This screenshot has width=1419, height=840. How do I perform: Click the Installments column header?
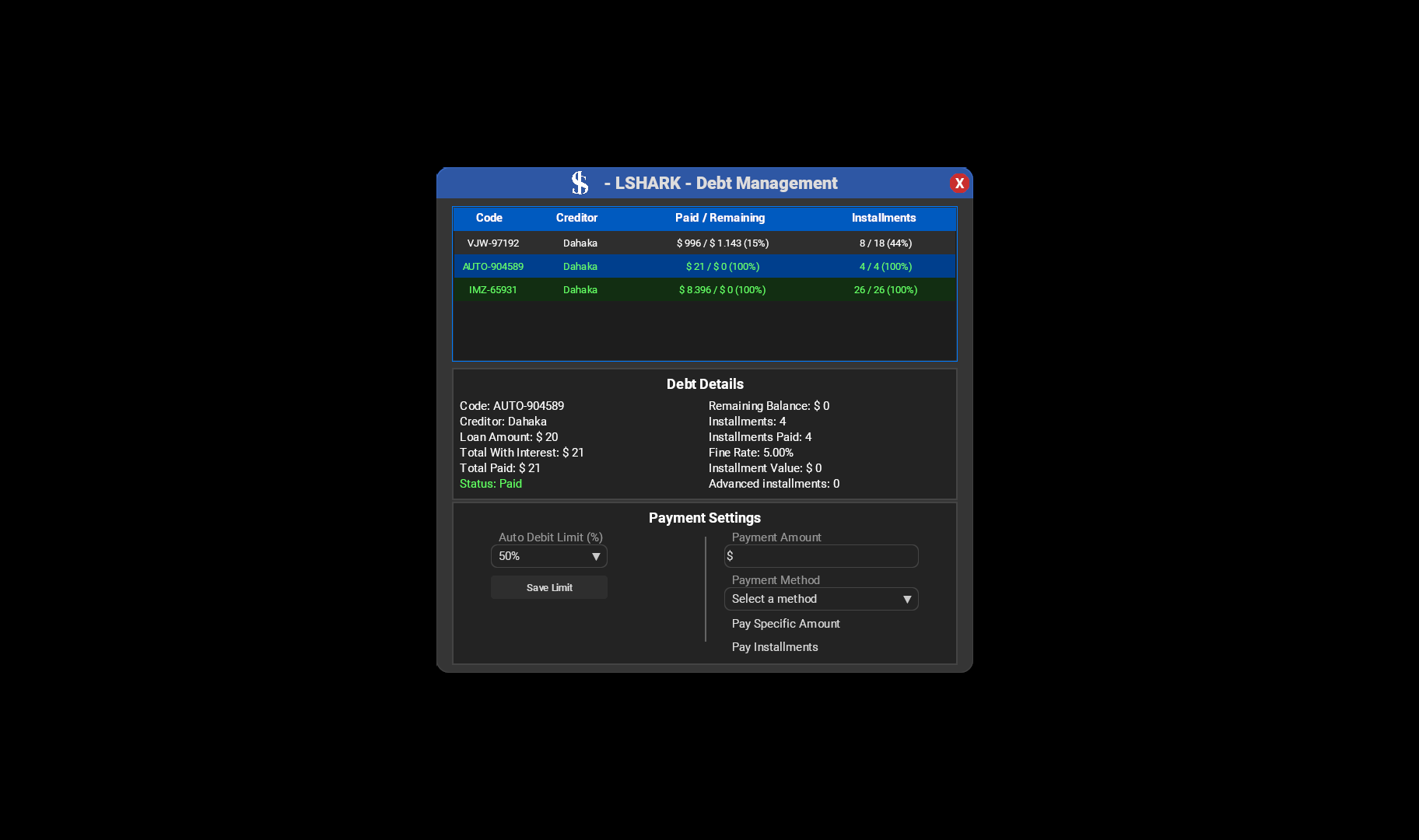(884, 218)
